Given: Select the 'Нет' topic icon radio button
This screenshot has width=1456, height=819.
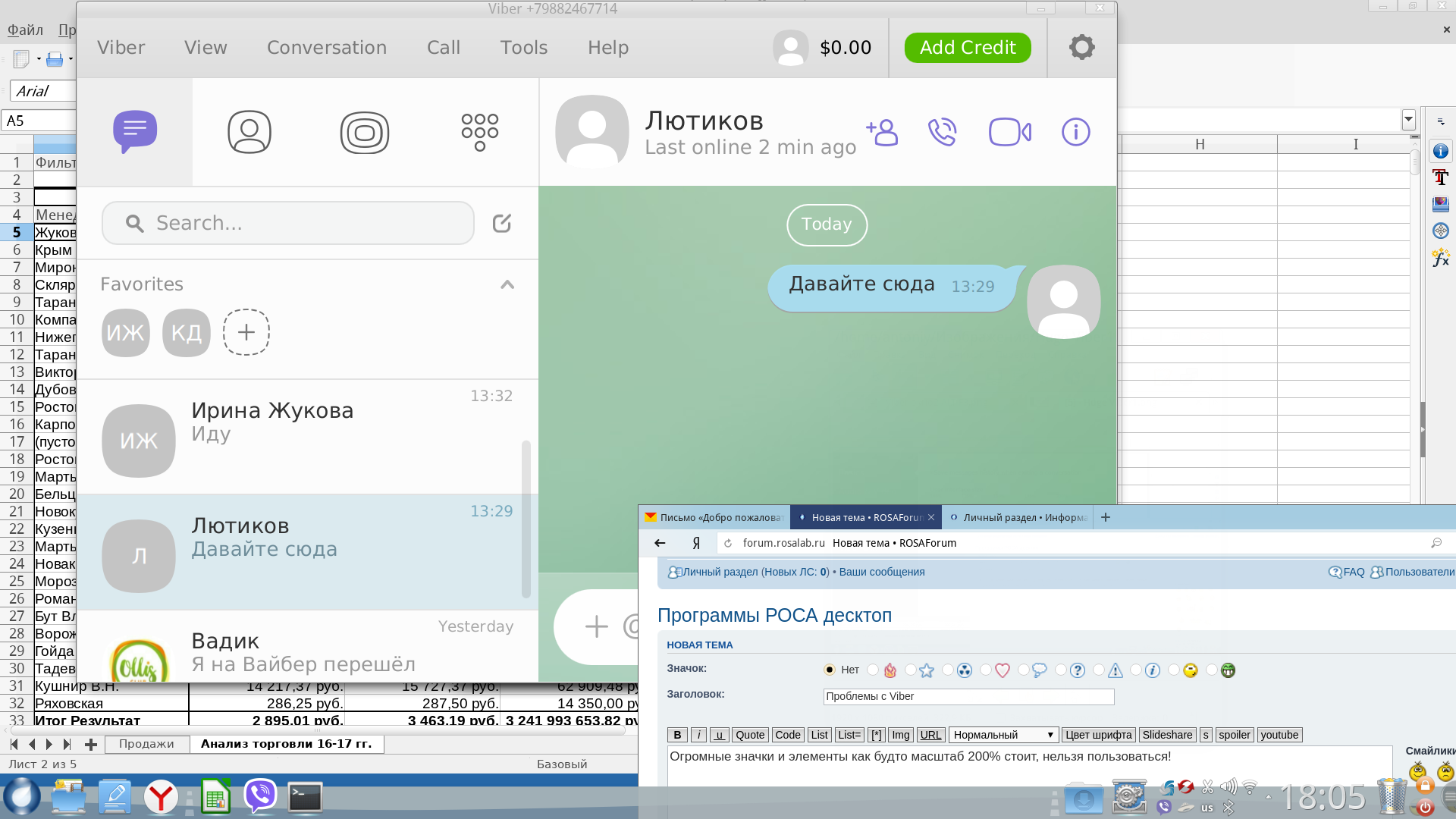Looking at the screenshot, I should tap(829, 670).
